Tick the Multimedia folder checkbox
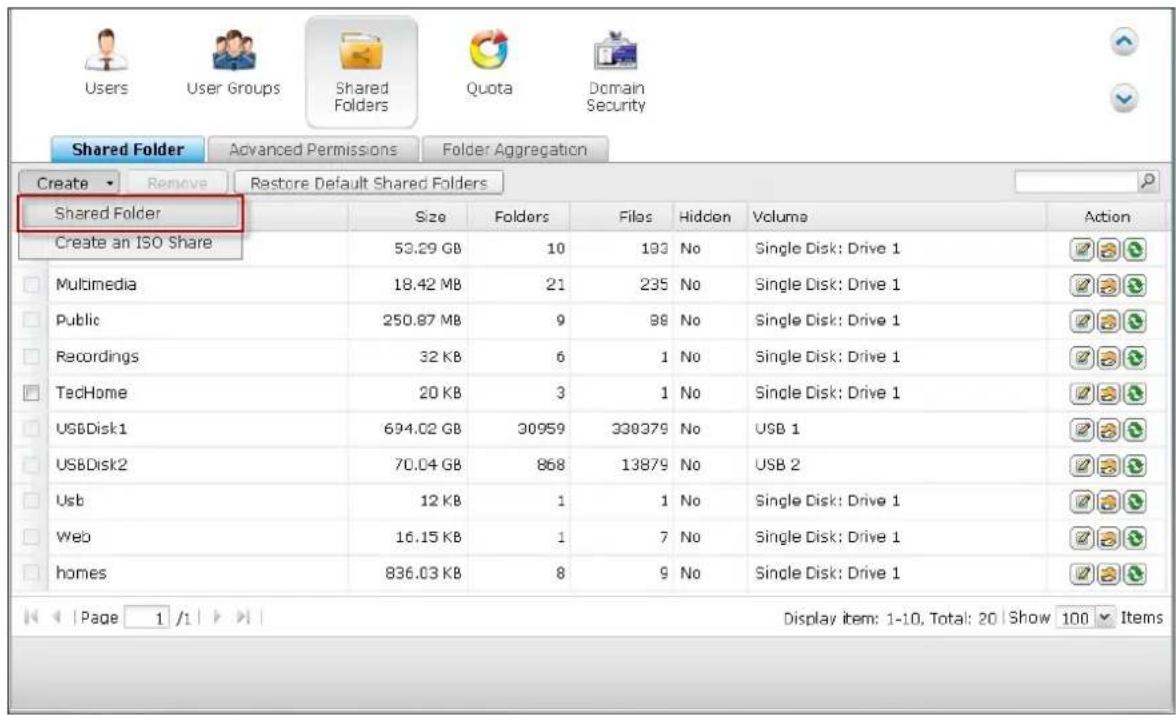Viewport: 1176px width, 715px height. 32,284
